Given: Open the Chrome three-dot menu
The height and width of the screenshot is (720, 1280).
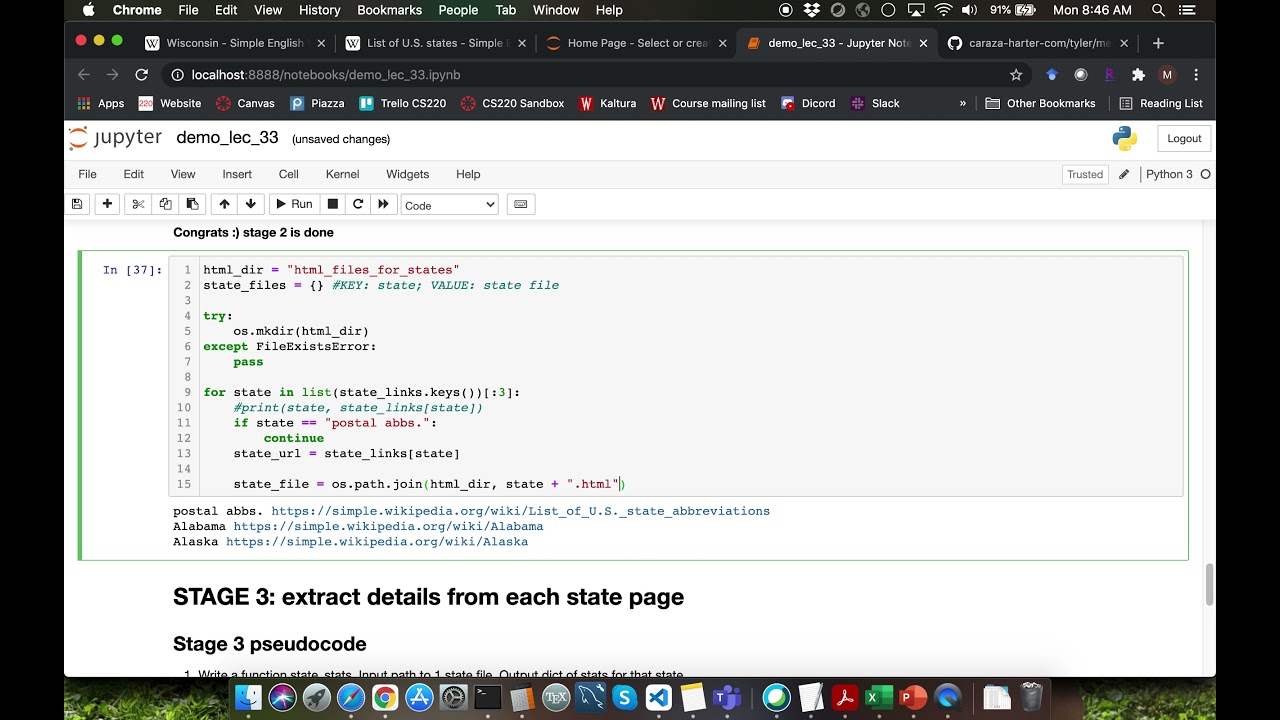Looking at the screenshot, I should click(x=1196, y=75).
